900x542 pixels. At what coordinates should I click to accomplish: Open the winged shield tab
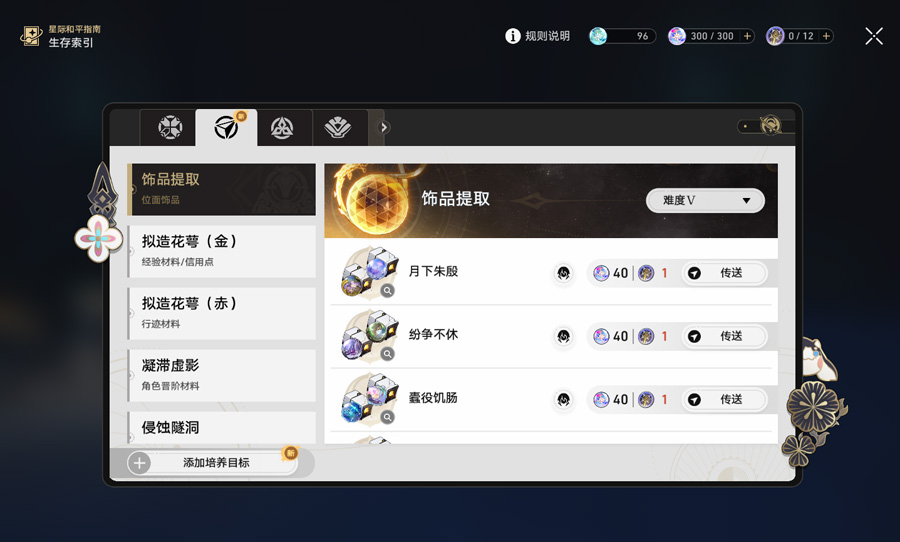338,127
